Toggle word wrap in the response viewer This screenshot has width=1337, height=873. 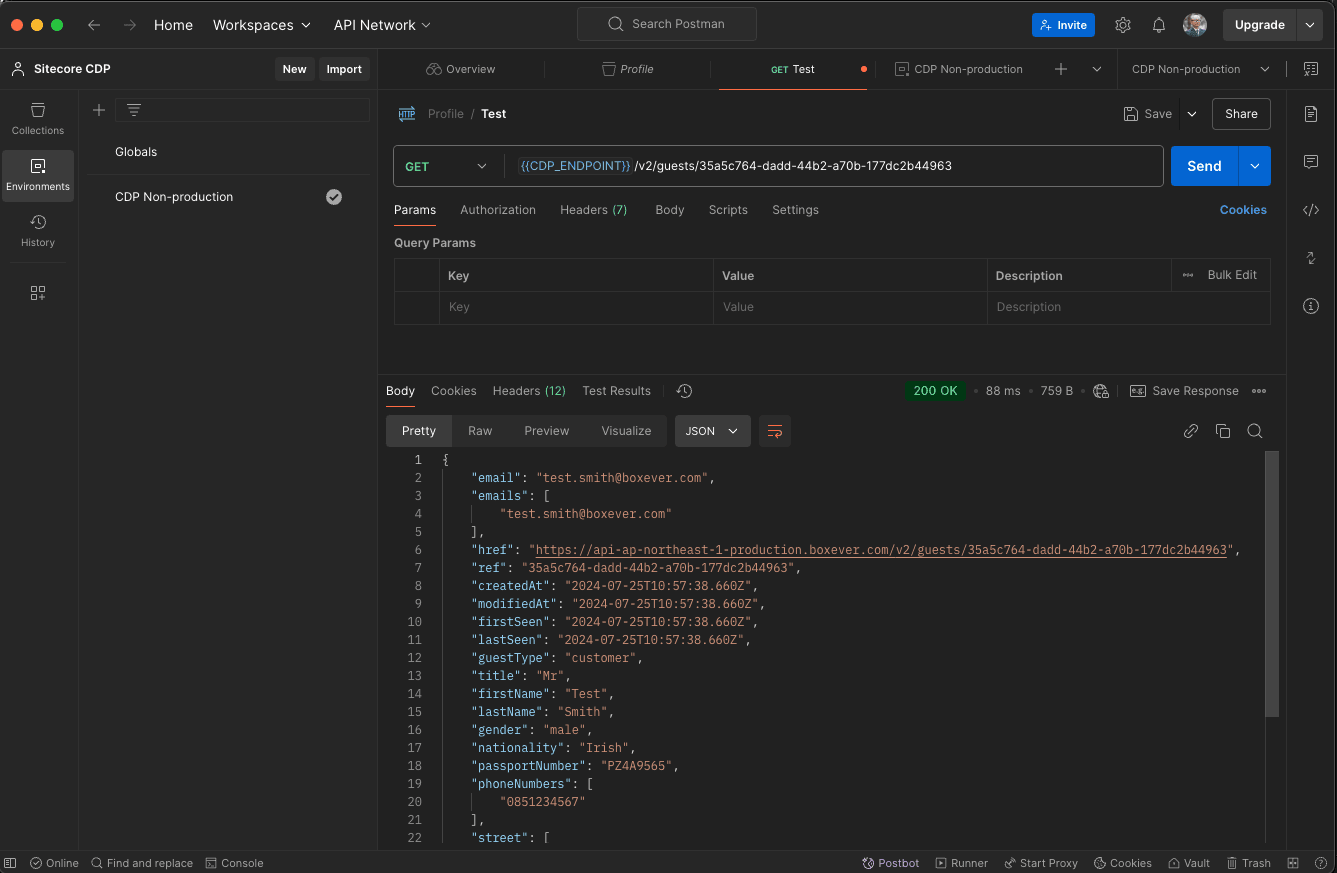pos(774,431)
